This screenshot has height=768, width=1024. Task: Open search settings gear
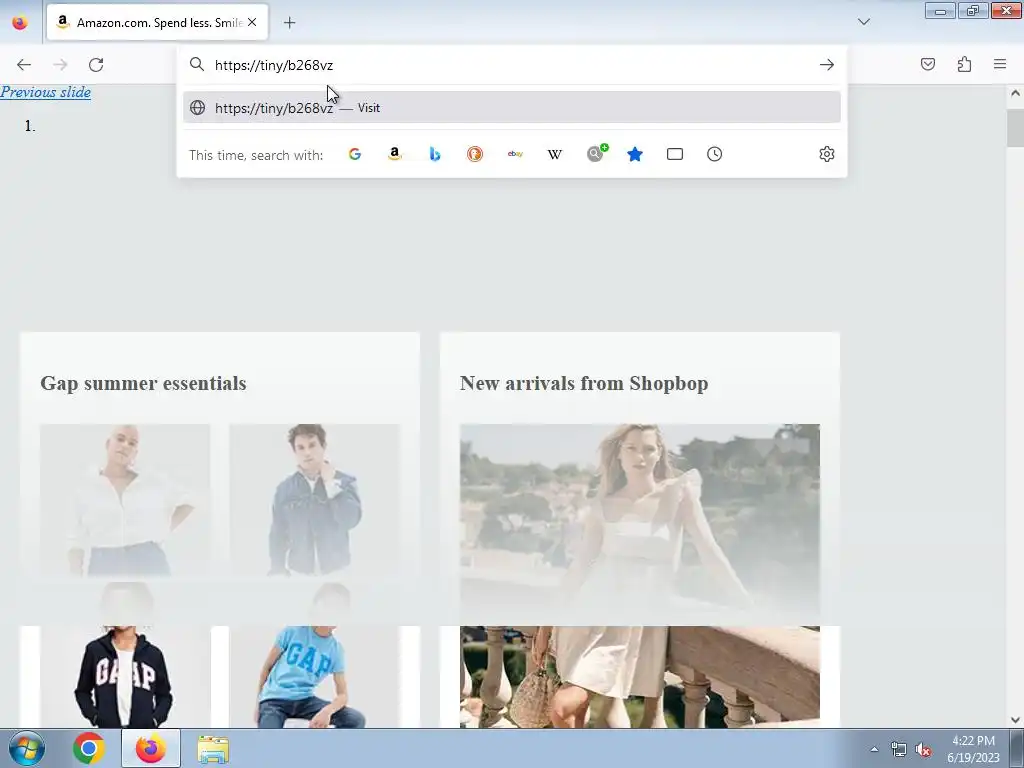(x=827, y=154)
